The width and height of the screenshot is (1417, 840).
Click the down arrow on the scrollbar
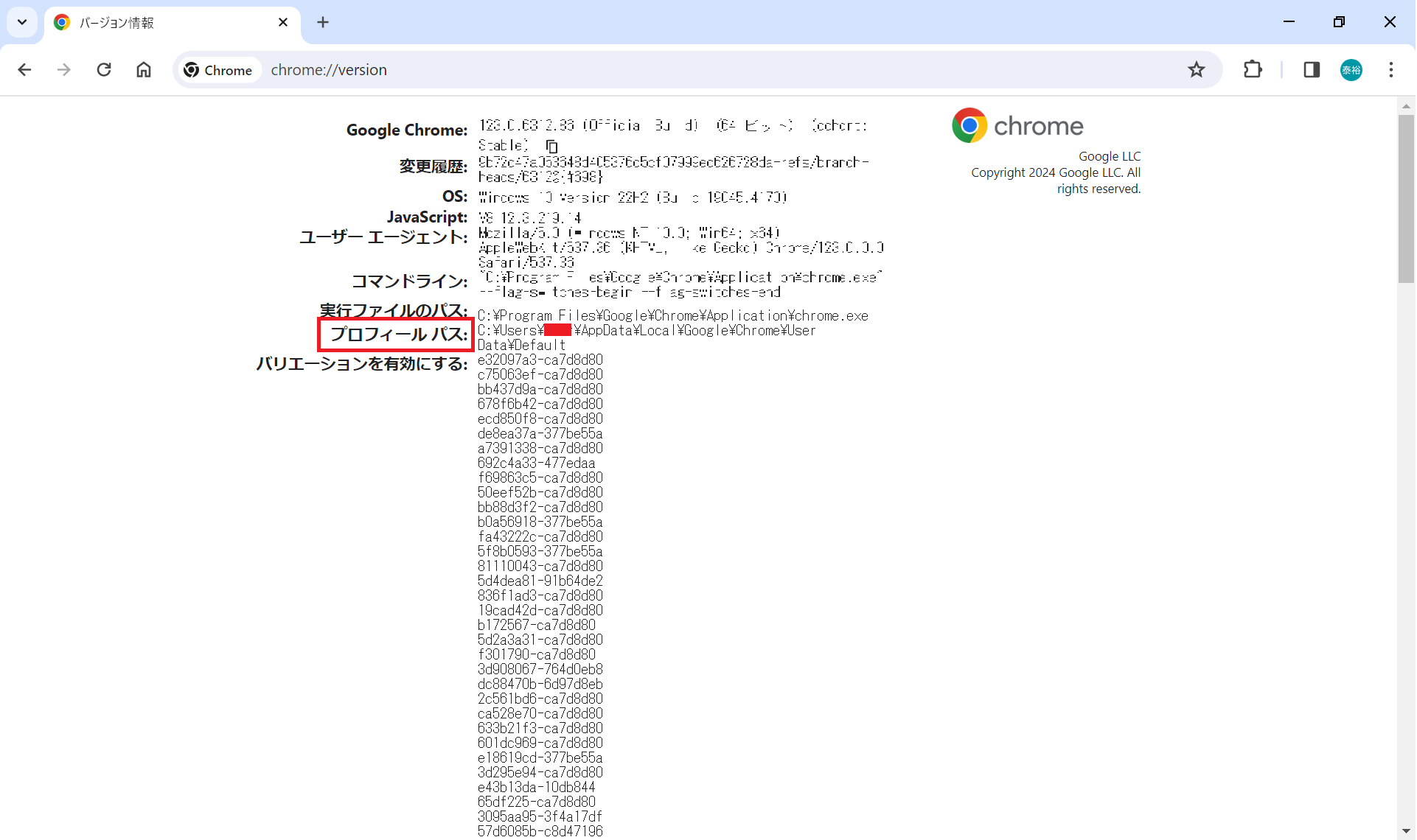coord(1407,831)
